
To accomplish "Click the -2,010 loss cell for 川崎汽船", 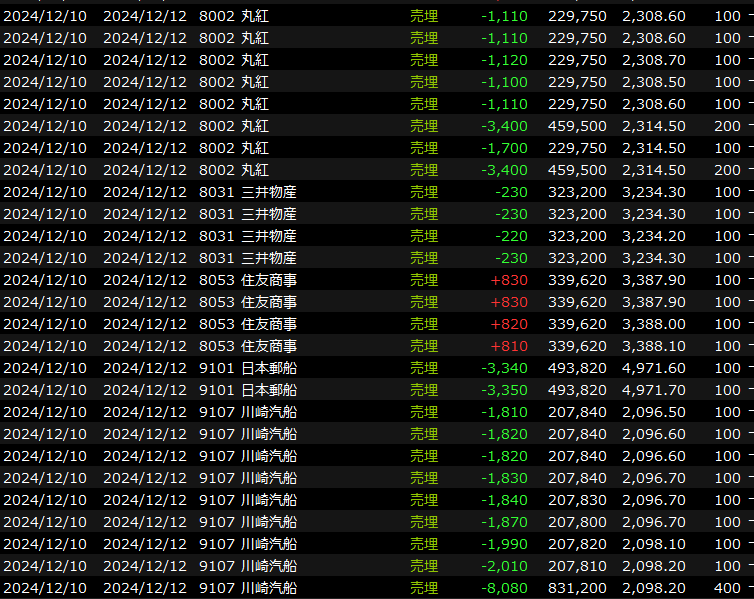I will click(x=504, y=566).
